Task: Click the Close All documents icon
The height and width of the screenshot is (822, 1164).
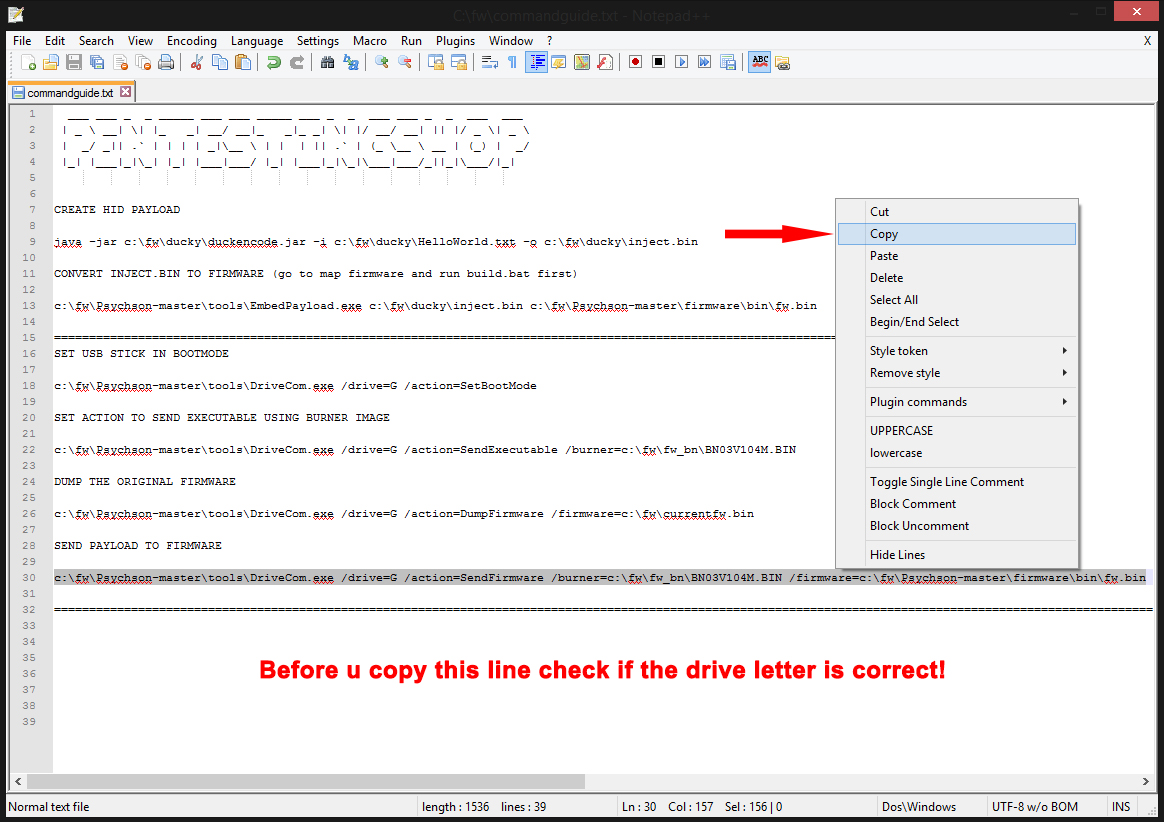Action: coord(143,62)
